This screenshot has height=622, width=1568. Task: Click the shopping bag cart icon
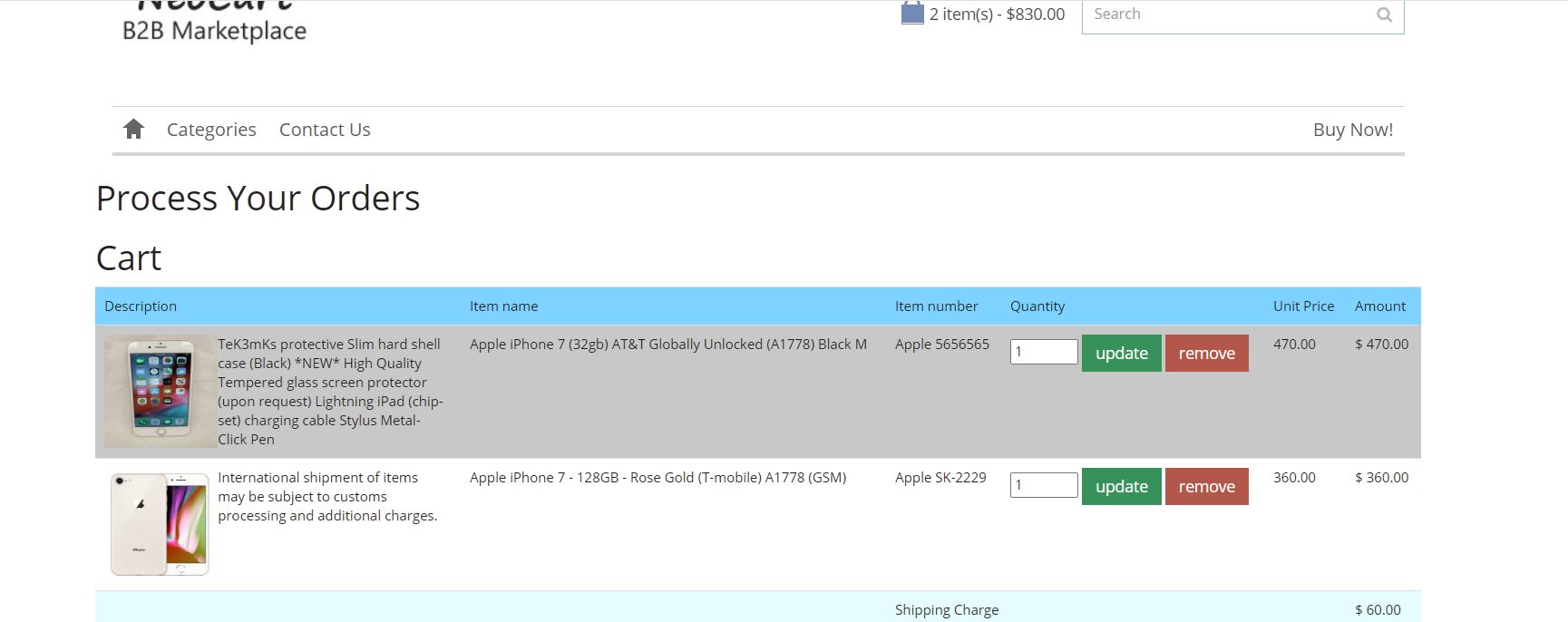911,13
